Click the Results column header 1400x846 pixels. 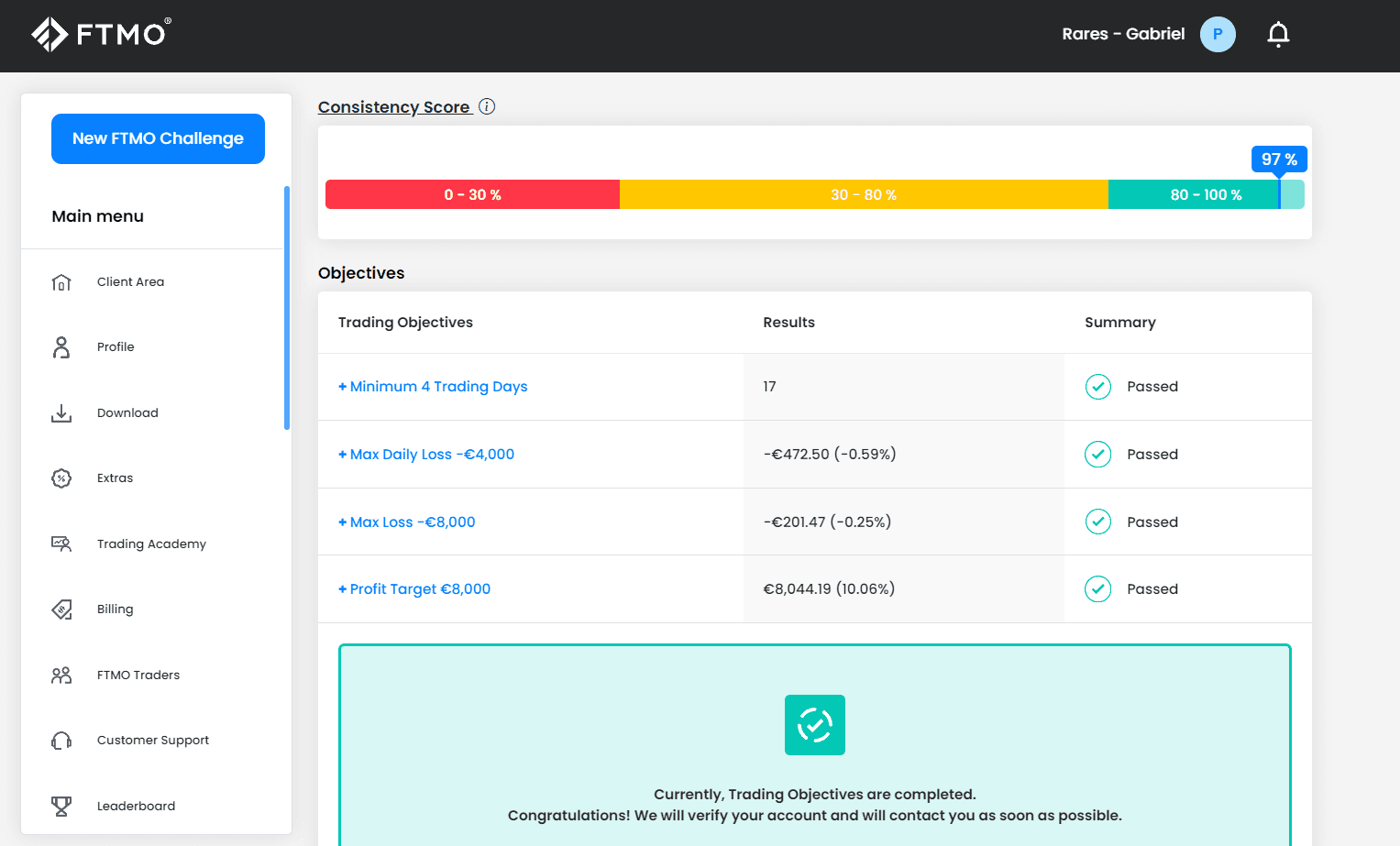(x=788, y=323)
